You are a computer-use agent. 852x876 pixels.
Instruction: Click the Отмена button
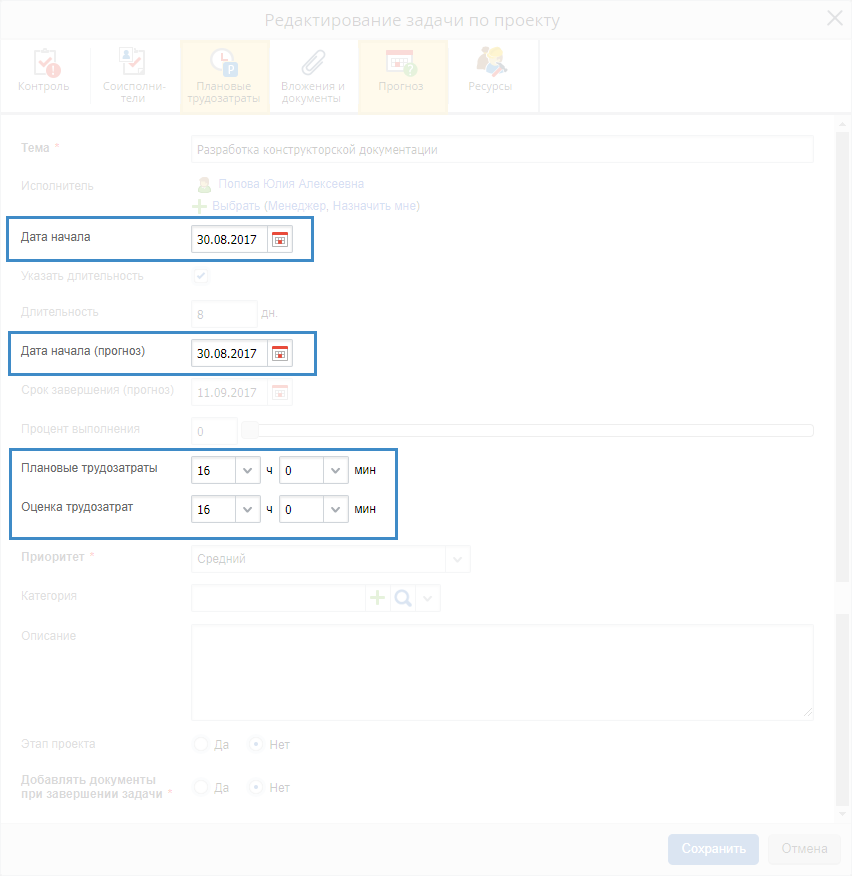pyautogui.click(x=804, y=849)
